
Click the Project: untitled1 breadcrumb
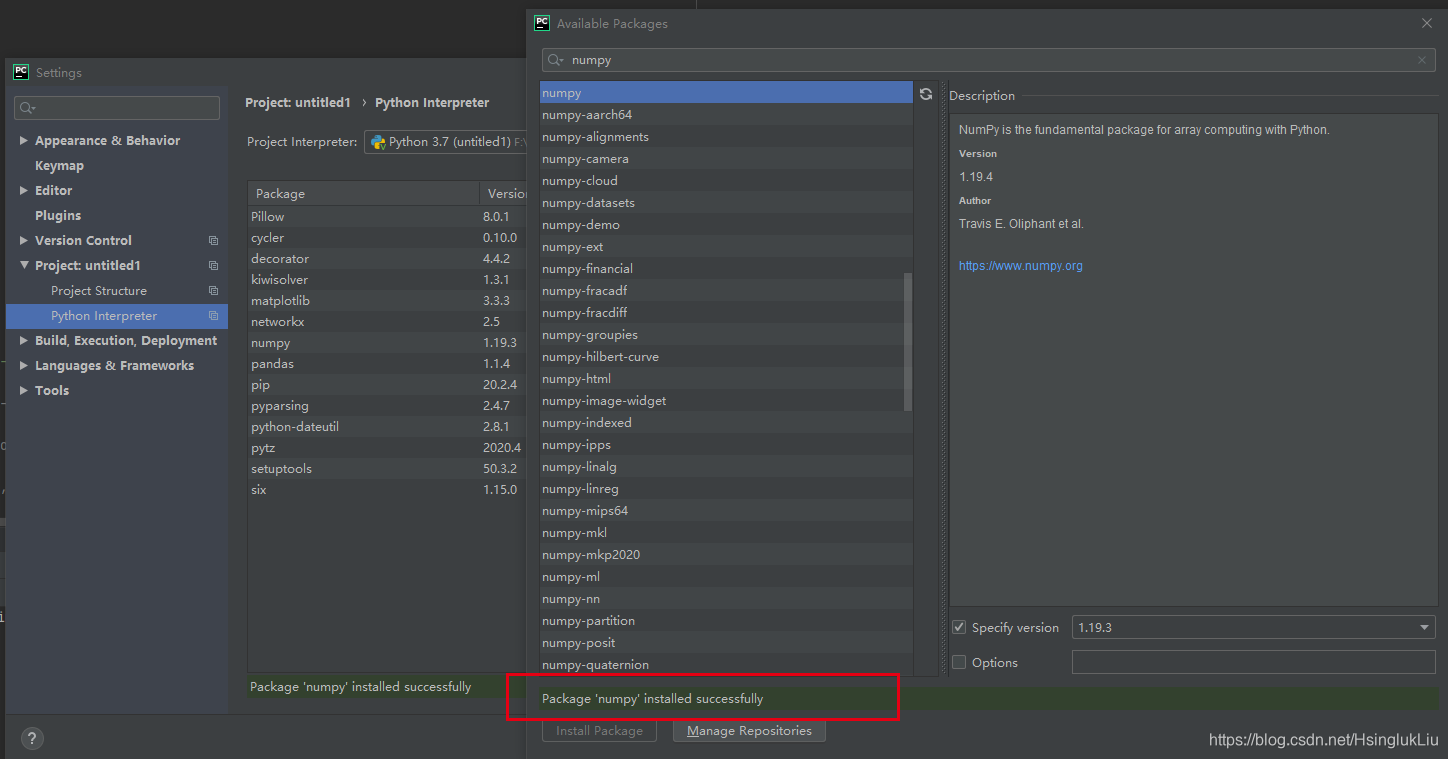tap(298, 103)
